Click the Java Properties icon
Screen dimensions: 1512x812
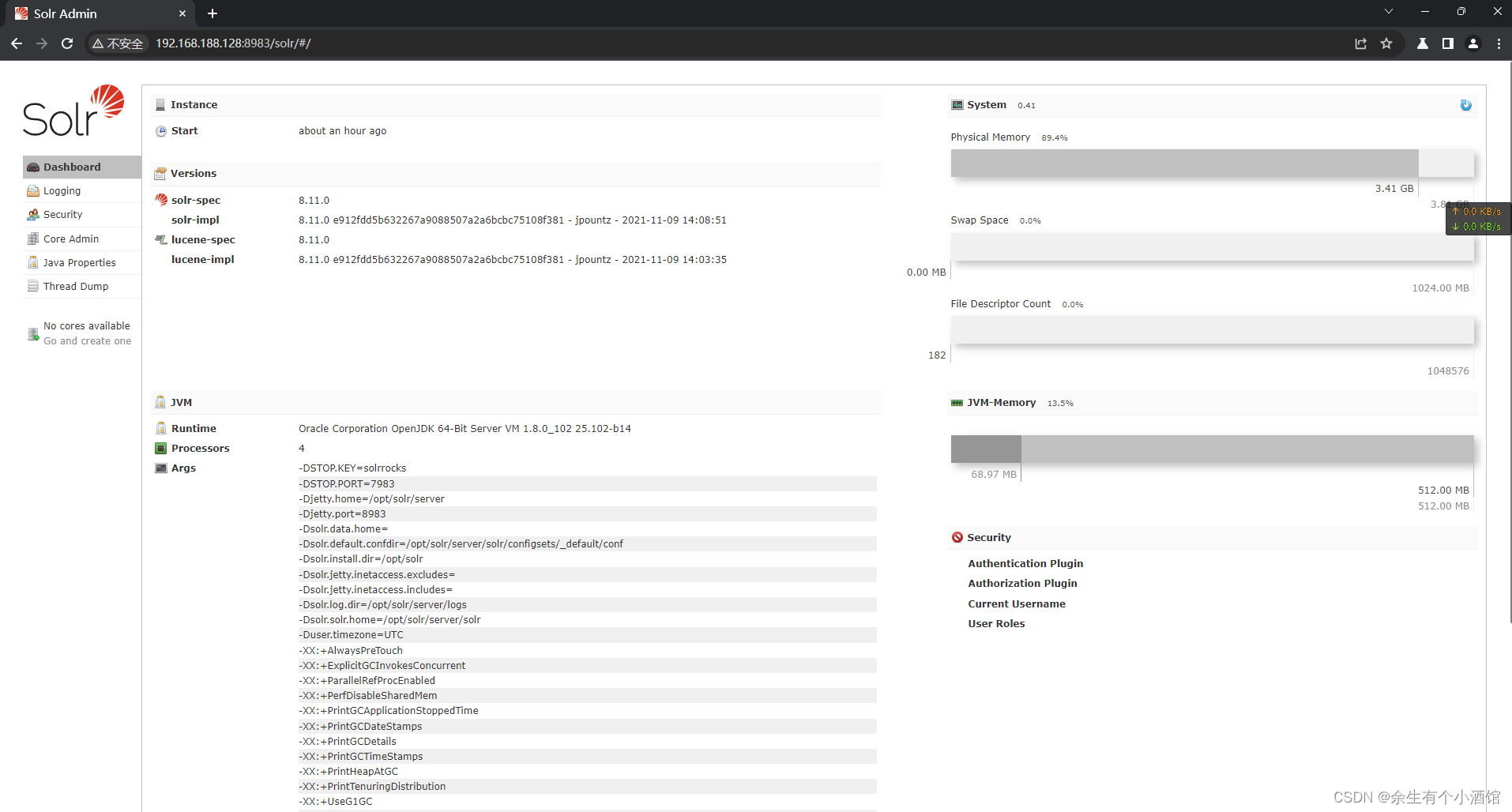pos(33,262)
